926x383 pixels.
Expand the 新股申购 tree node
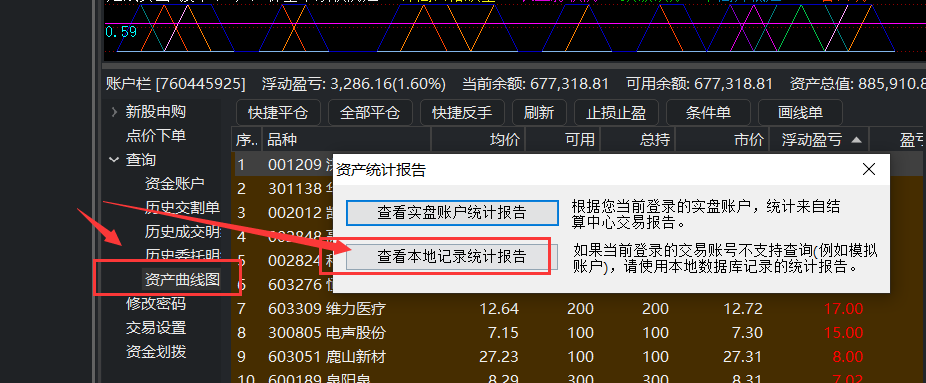[114, 112]
